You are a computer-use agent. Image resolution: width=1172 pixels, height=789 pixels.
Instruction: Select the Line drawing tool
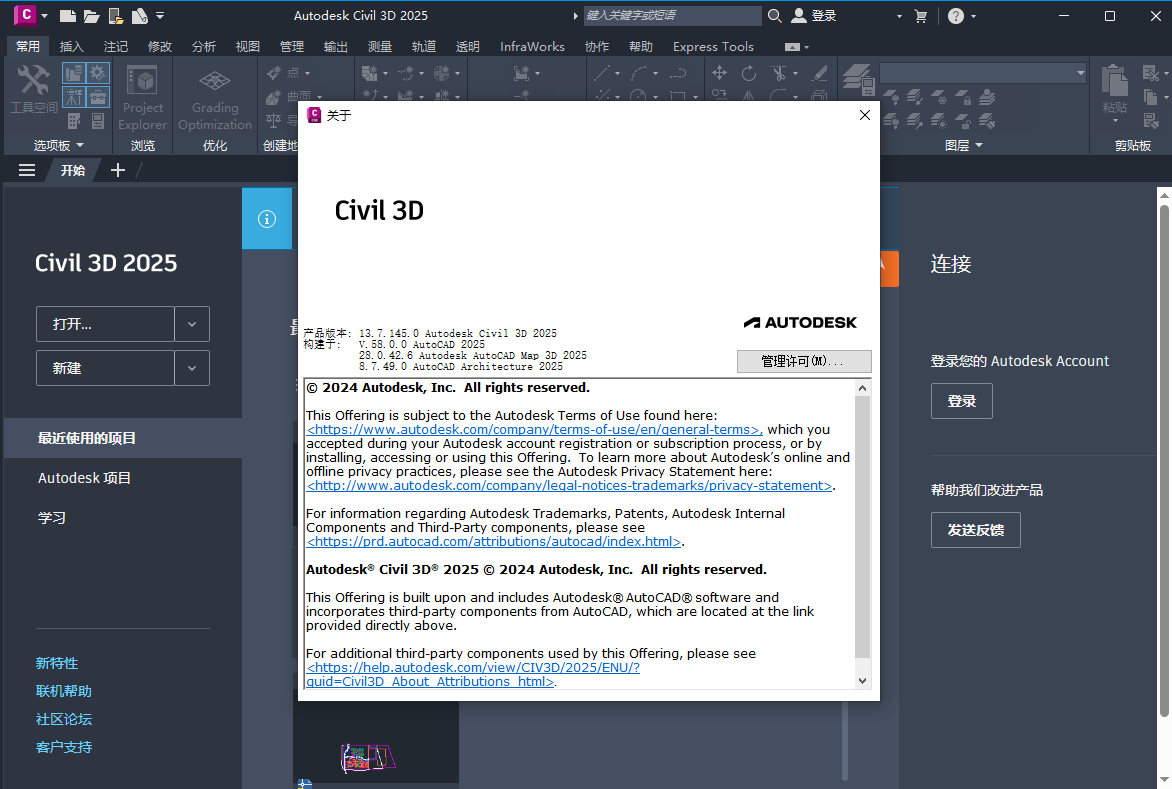click(602, 73)
